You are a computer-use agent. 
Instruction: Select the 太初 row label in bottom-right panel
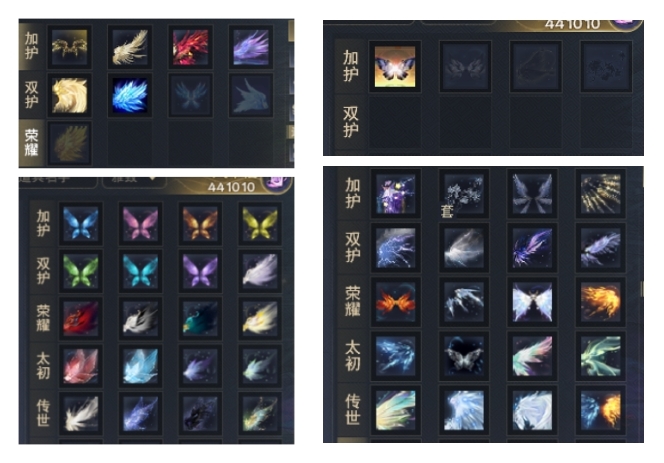coord(352,356)
